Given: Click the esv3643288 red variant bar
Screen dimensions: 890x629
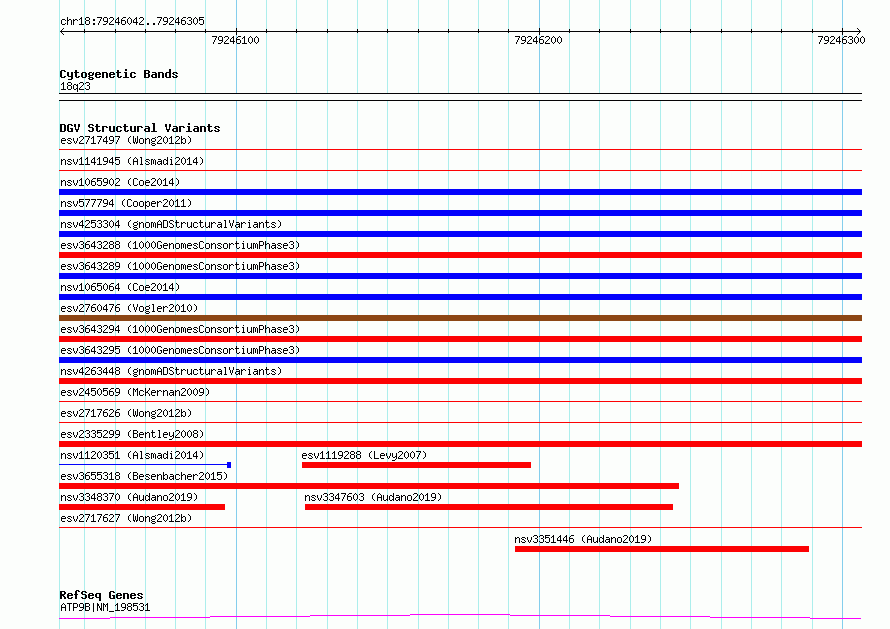Looking at the screenshot, I should click(x=460, y=255).
